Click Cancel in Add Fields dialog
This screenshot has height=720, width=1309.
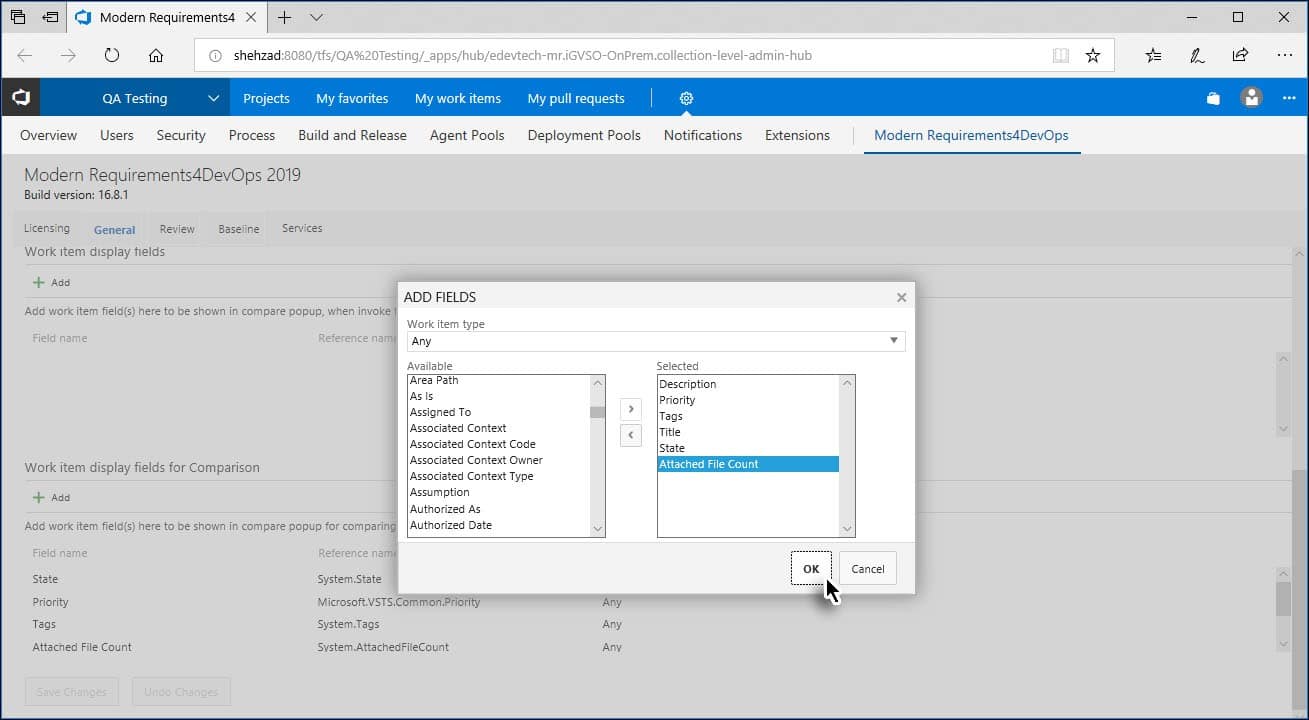click(868, 569)
